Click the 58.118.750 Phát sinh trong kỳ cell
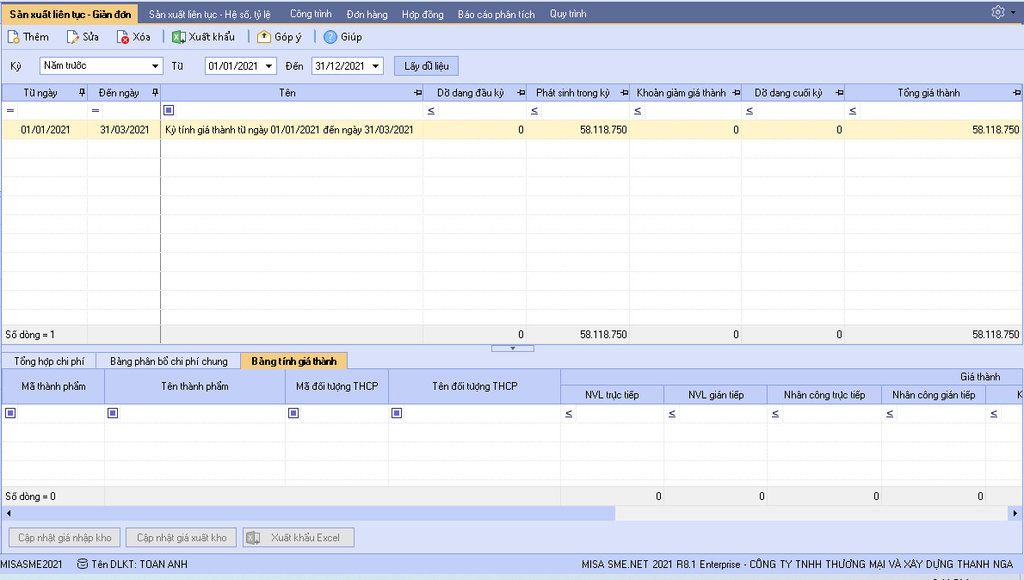The width and height of the screenshot is (1024, 580). pos(578,129)
